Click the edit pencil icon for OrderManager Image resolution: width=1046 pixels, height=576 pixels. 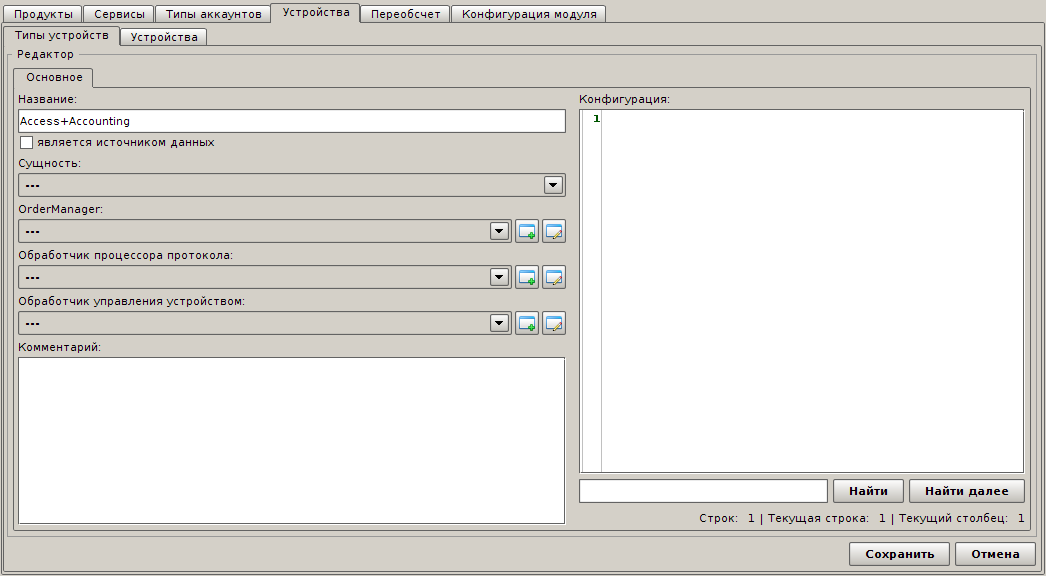pos(554,231)
